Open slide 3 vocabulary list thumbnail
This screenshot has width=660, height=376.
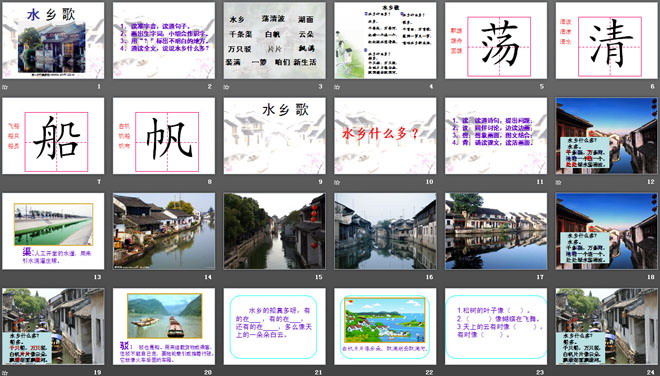274,40
